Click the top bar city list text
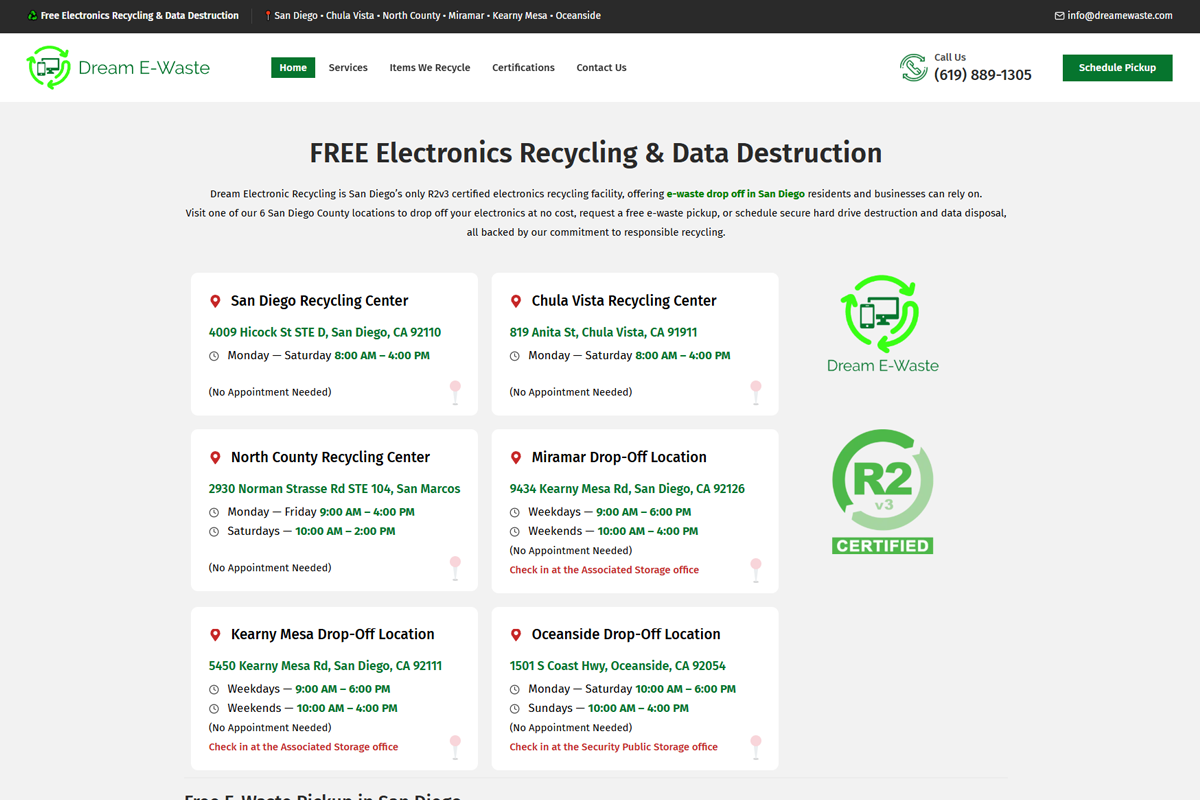1200x800 pixels. [x=438, y=16]
